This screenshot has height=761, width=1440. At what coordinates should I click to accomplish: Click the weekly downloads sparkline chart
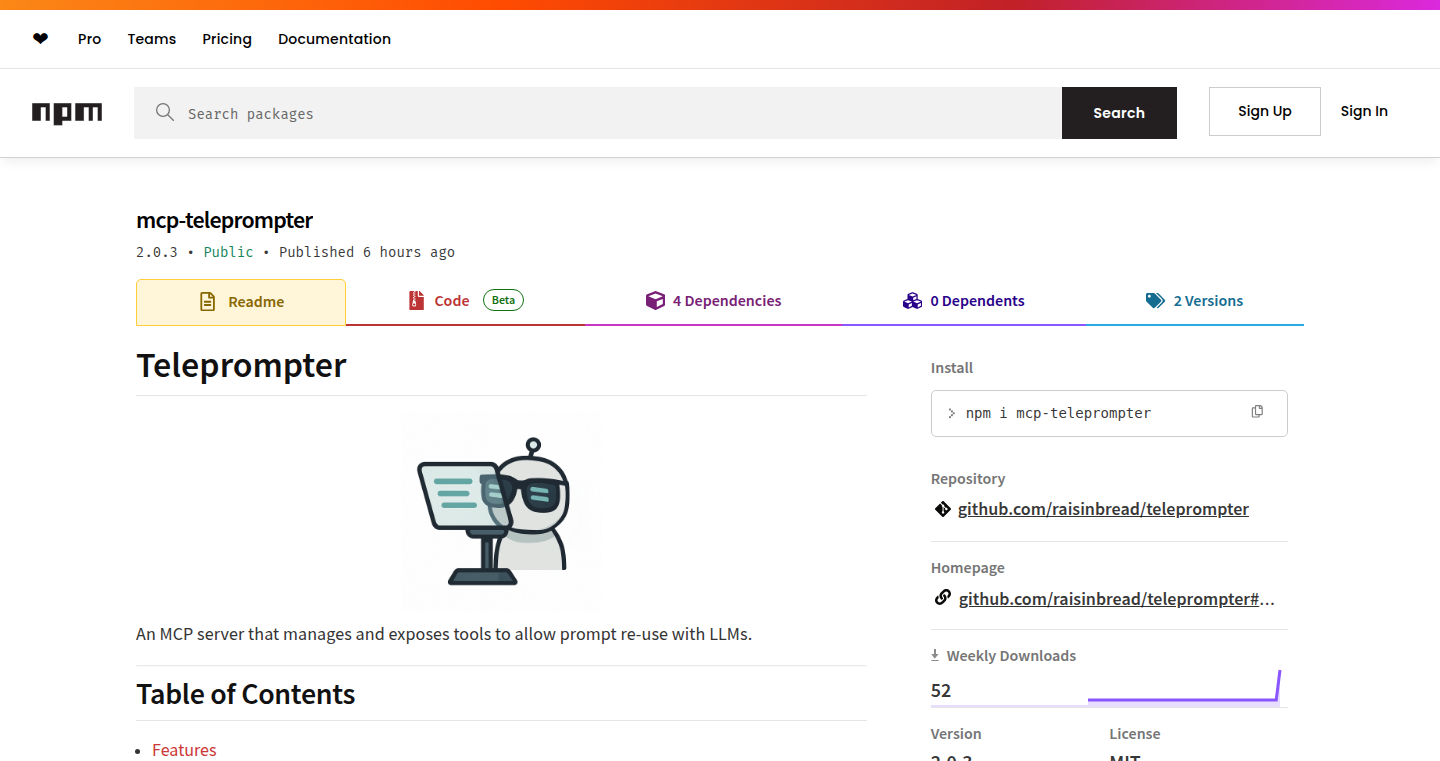coord(1184,687)
